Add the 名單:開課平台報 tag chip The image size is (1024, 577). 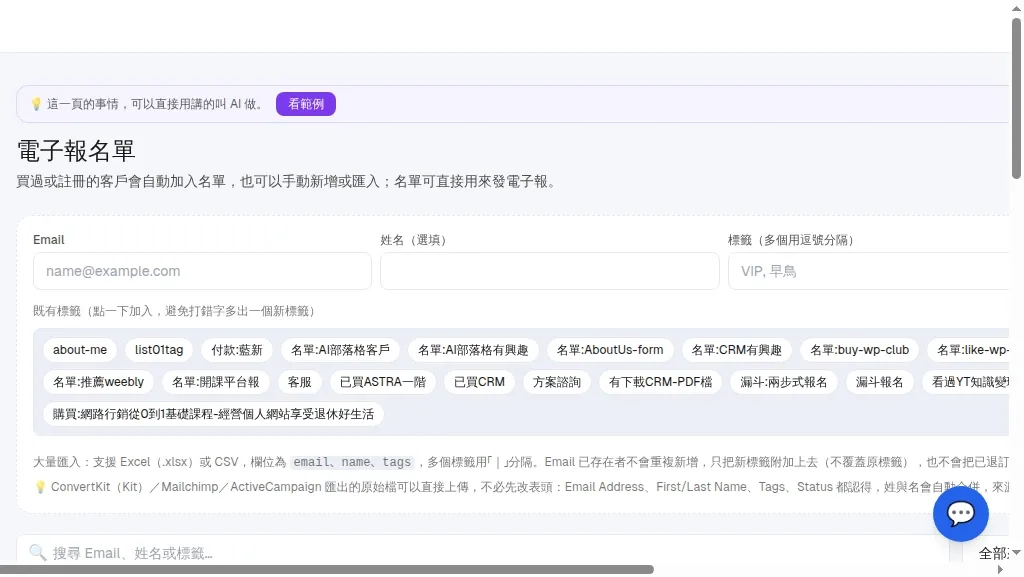[x=216, y=382]
